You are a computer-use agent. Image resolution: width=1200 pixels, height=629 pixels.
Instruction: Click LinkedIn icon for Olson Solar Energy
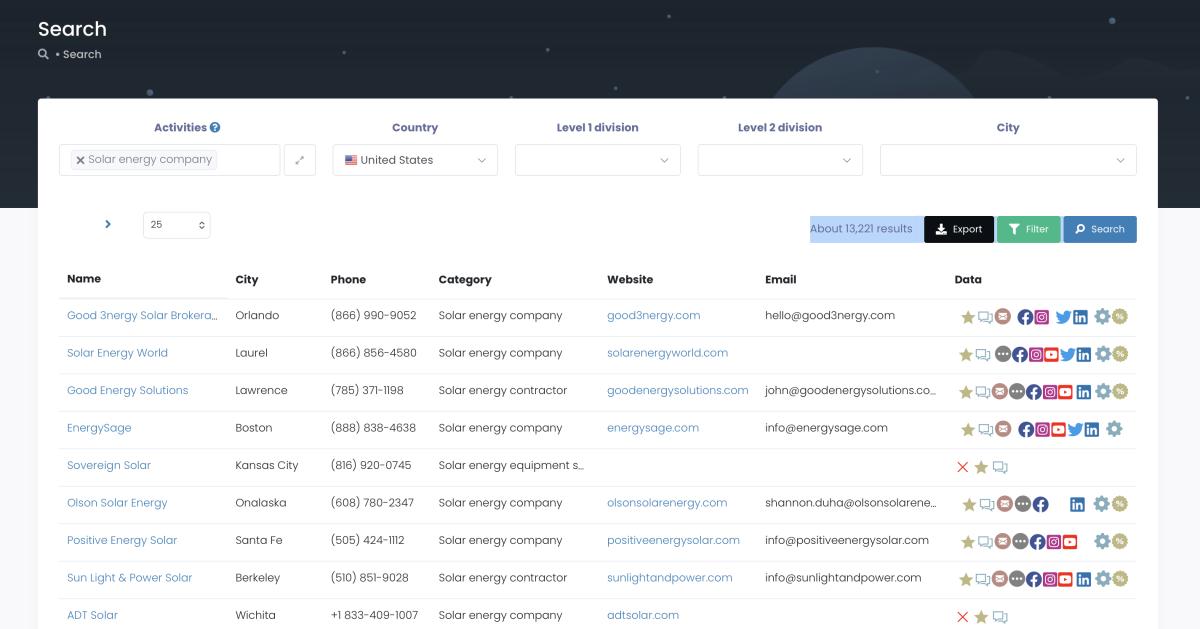tap(1077, 505)
